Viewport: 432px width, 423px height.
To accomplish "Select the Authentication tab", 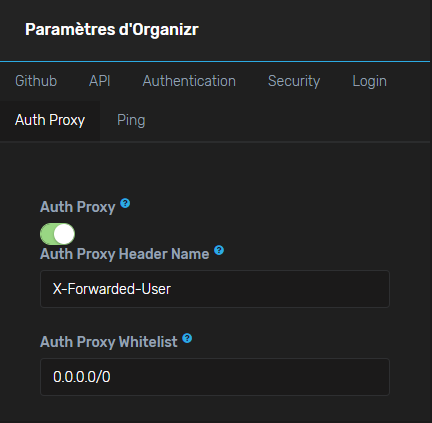I will point(189,81).
